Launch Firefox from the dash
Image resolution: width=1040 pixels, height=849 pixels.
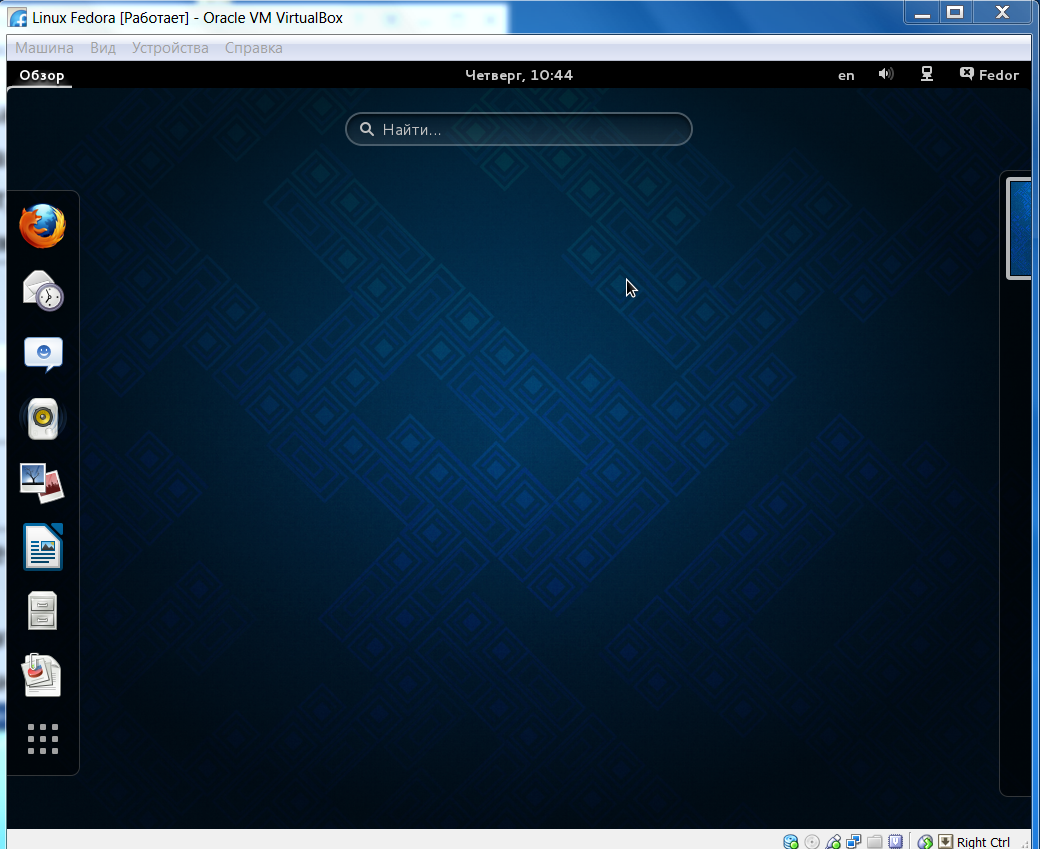(43, 226)
